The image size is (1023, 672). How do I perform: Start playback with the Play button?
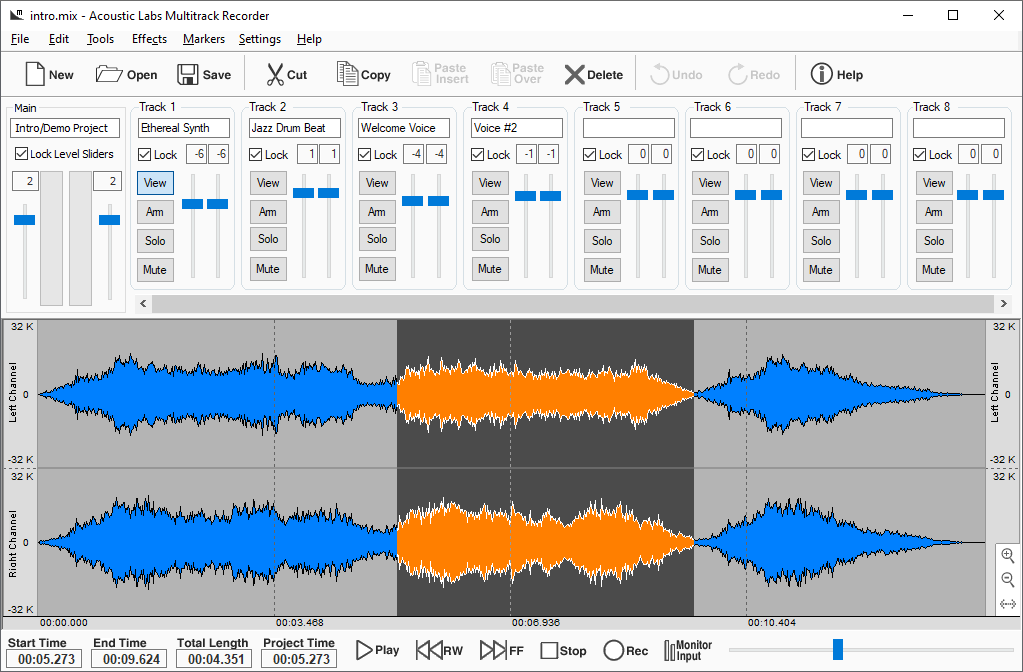365,650
